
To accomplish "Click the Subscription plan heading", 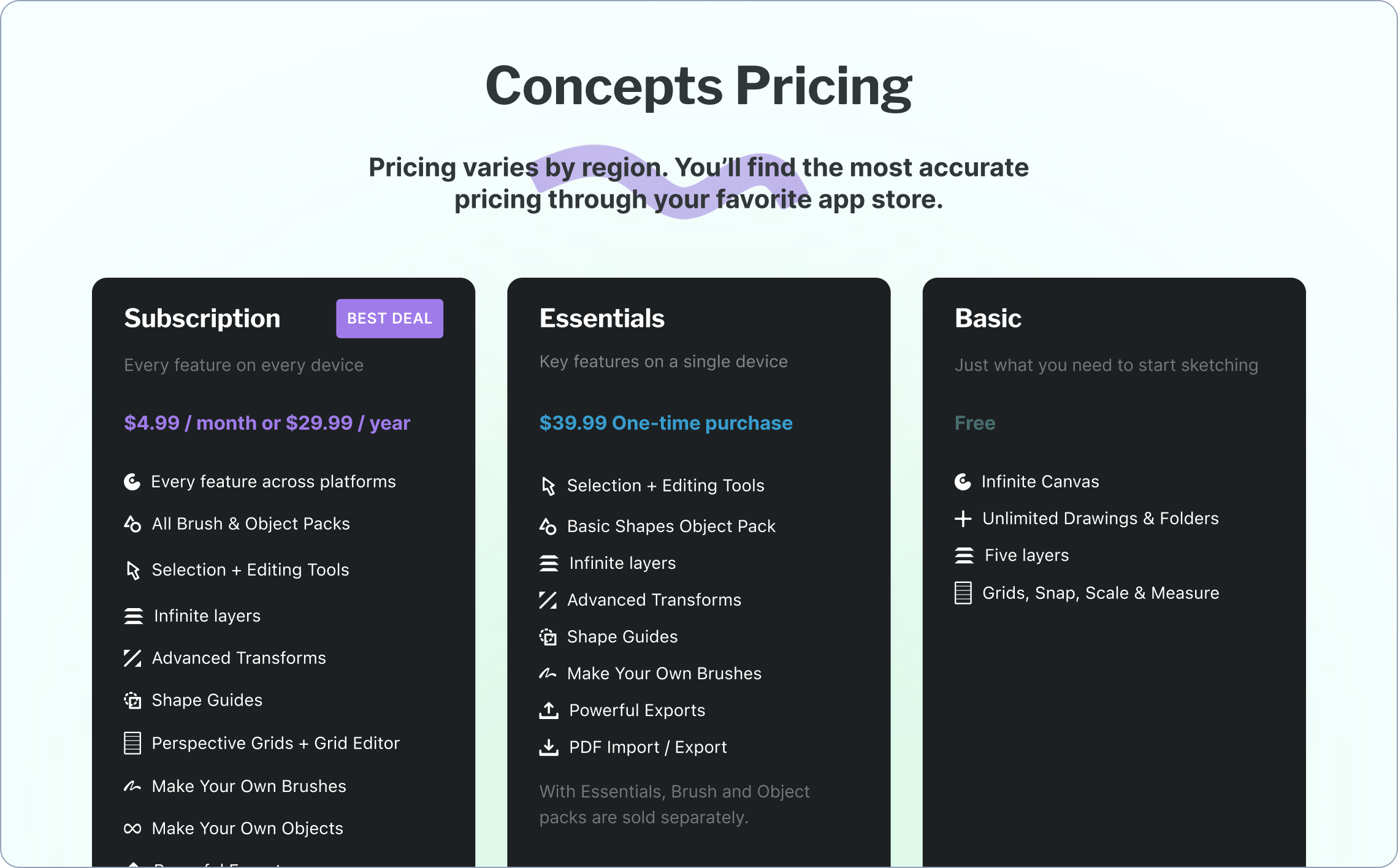I will pos(202,318).
